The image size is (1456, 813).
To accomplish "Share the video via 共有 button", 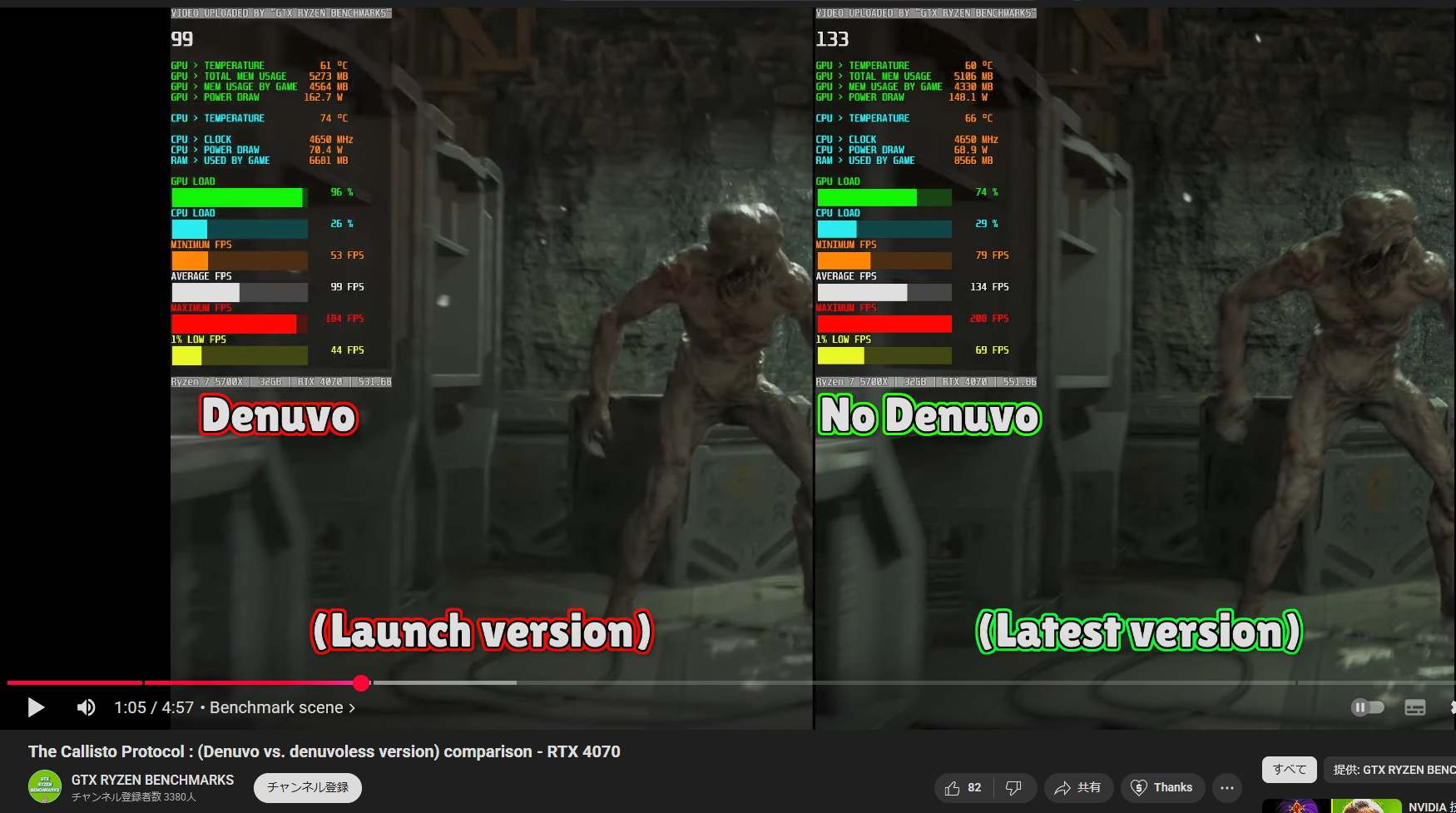I will coord(1077,787).
